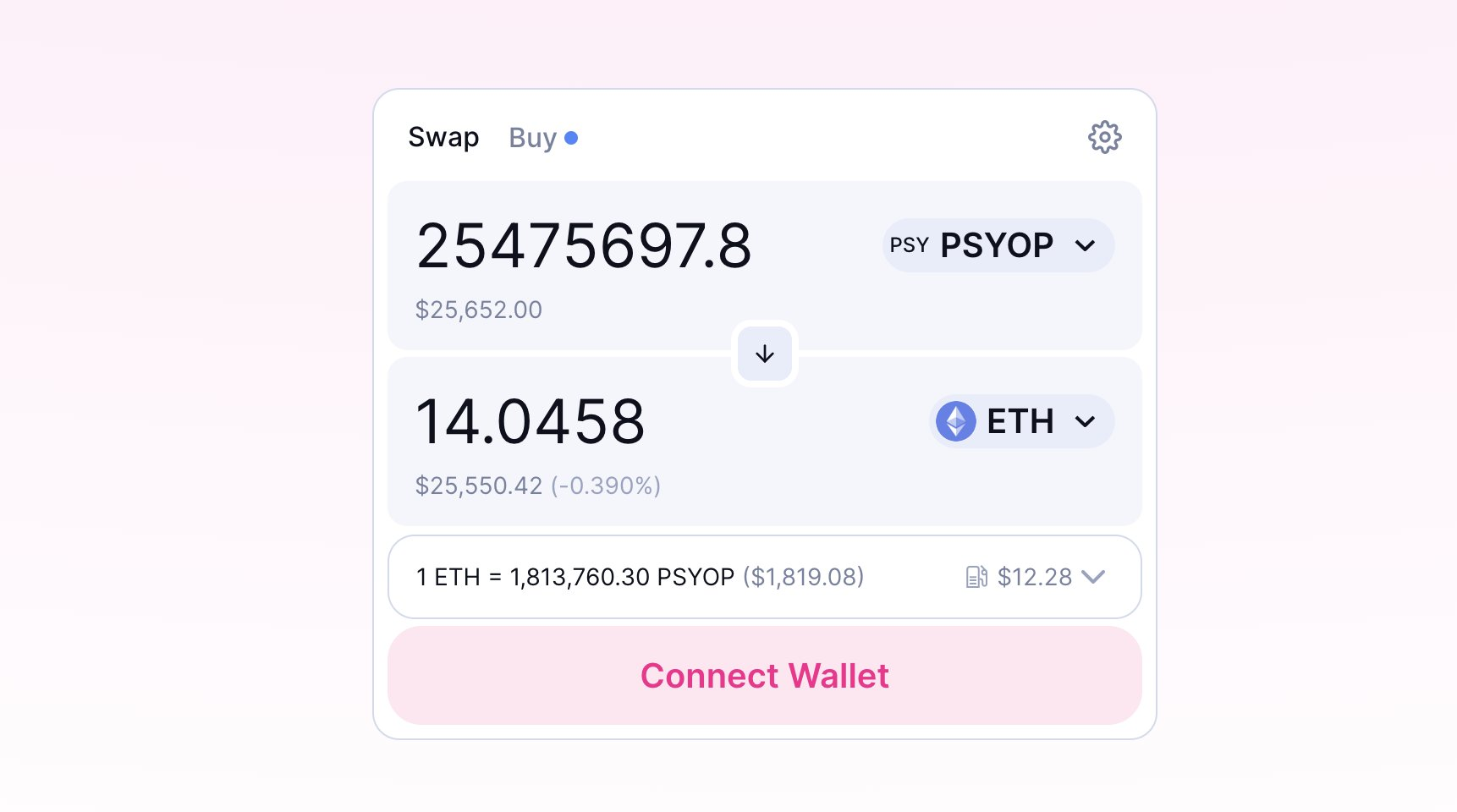Click the blue dot beside Buy
Image resolution: width=1457 pixels, height=812 pixels.
(x=572, y=138)
